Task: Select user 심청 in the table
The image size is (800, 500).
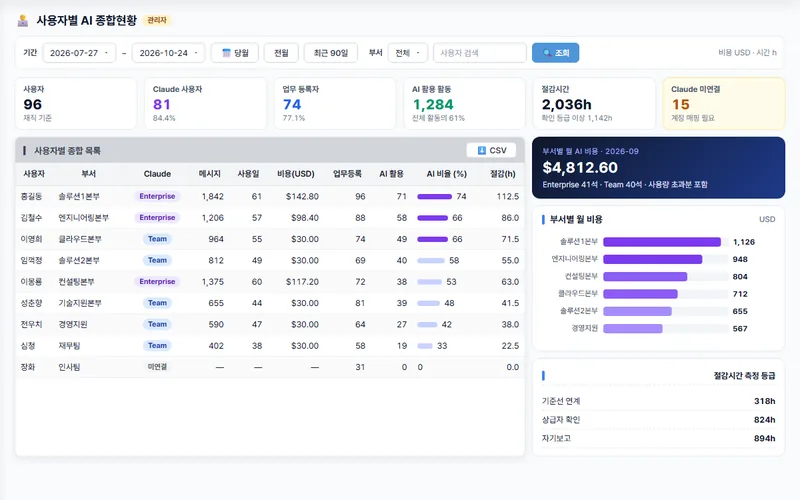Action: click(x=28, y=346)
